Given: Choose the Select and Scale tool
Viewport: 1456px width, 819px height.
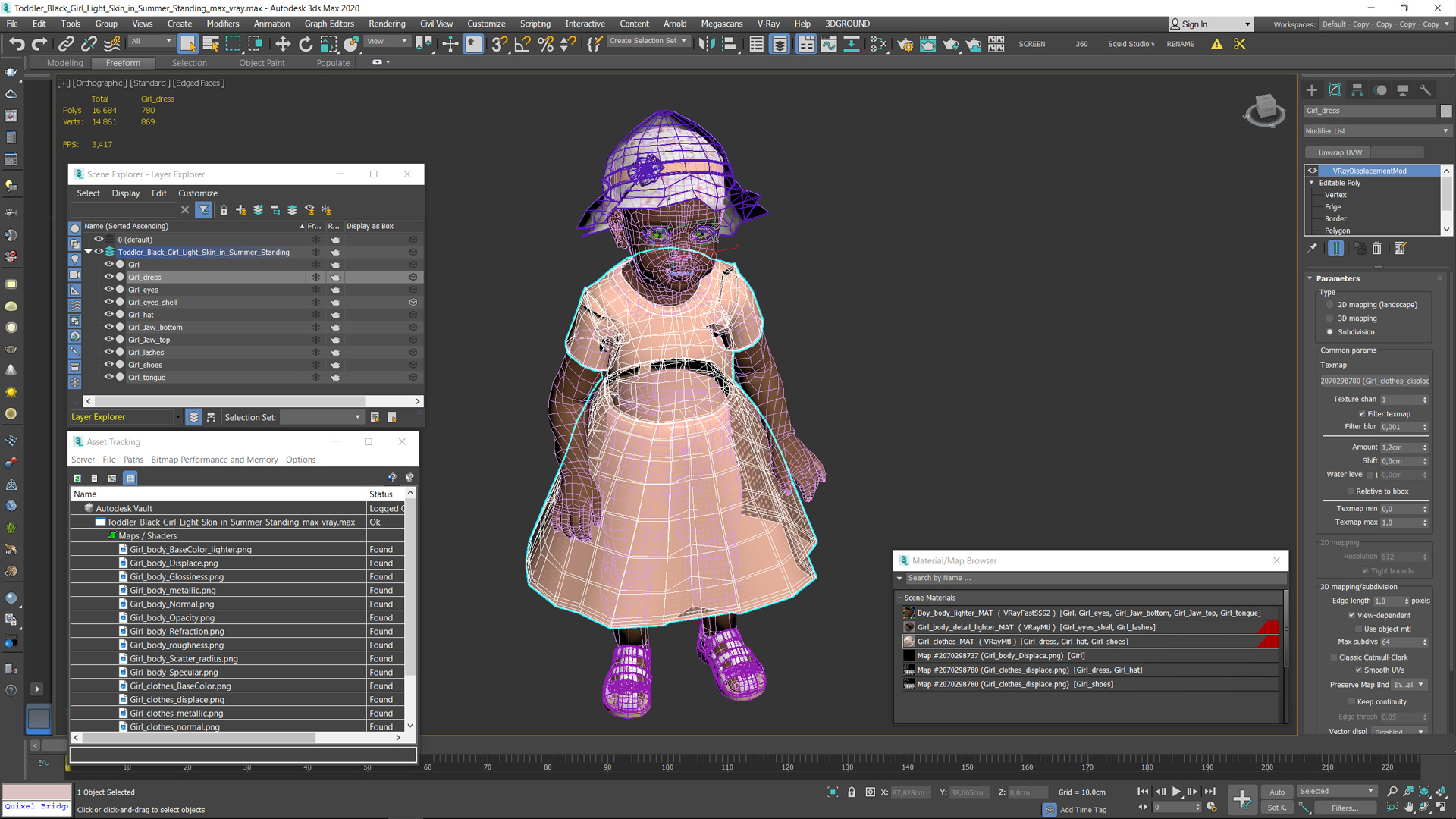Looking at the screenshot, I should click(x=328, y=44).
